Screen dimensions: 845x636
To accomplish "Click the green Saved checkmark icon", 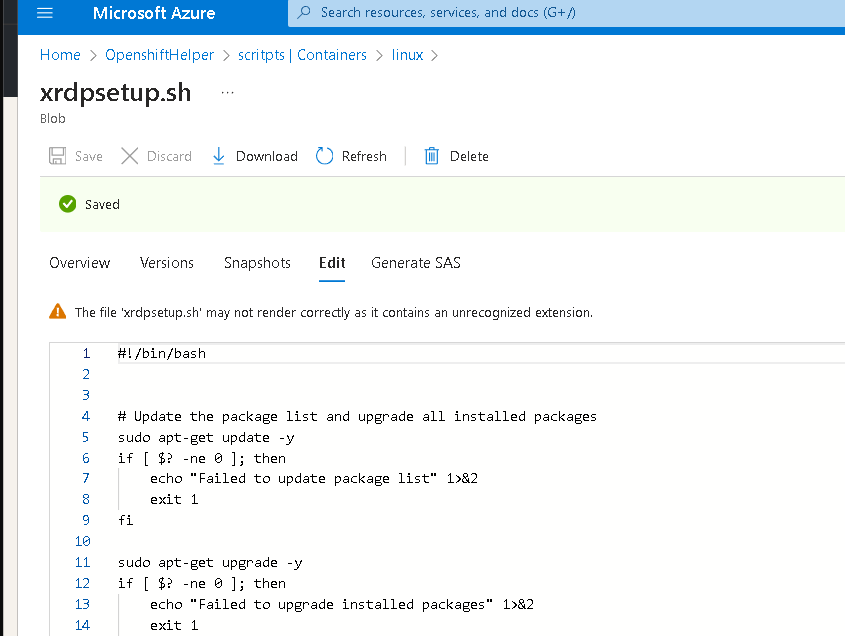I will pos(67,204).
